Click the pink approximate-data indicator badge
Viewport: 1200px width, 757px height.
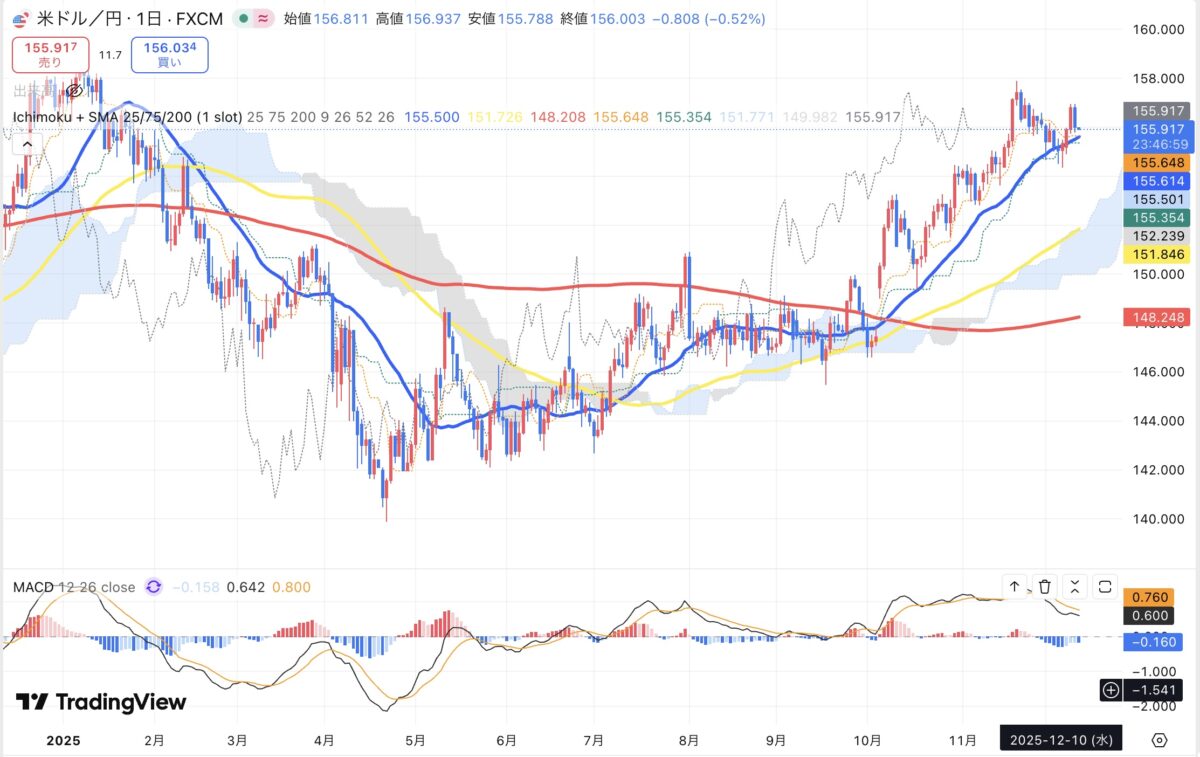[x=264, y=18]
